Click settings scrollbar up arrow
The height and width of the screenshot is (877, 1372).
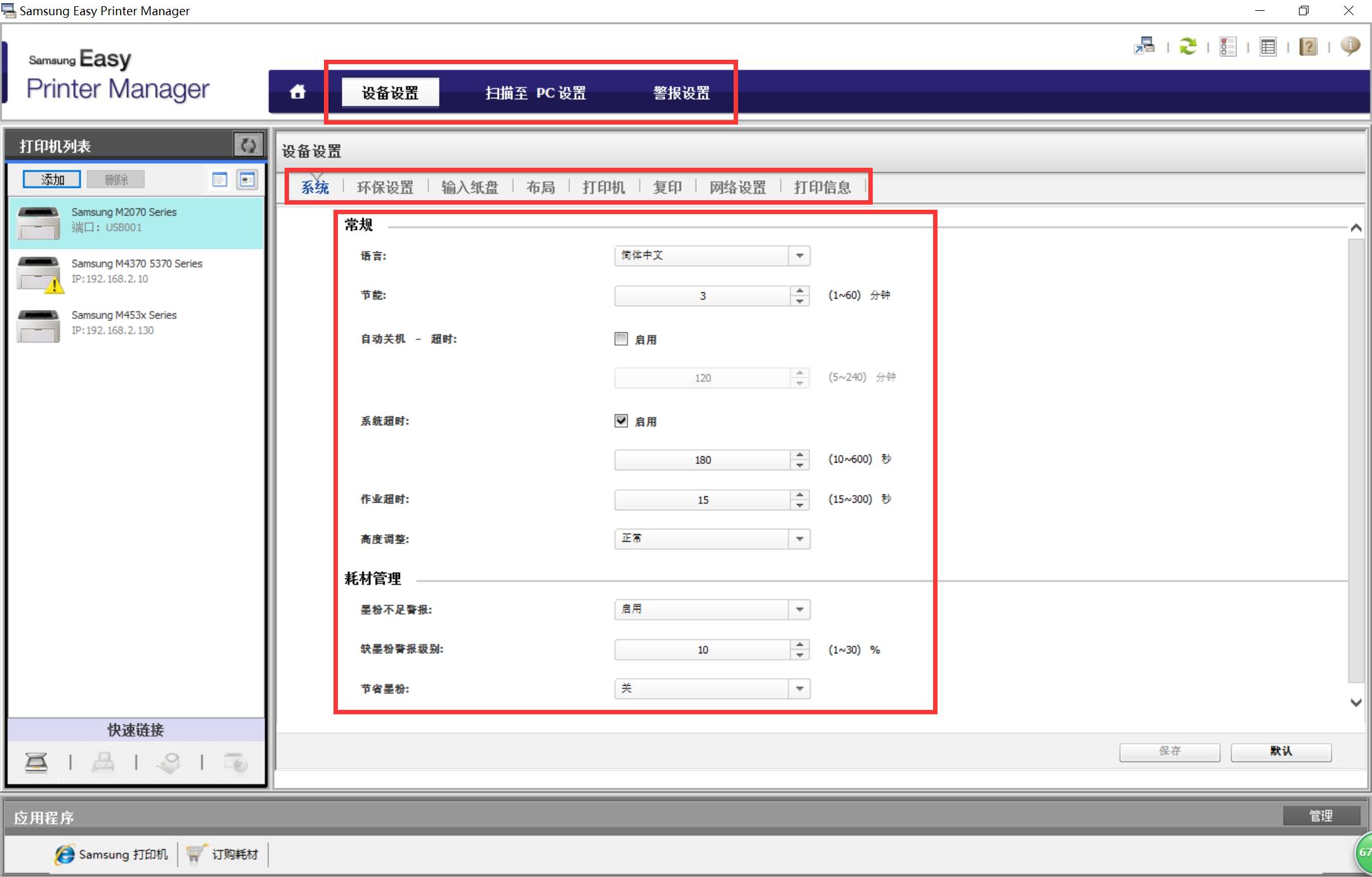[1356, 228]
